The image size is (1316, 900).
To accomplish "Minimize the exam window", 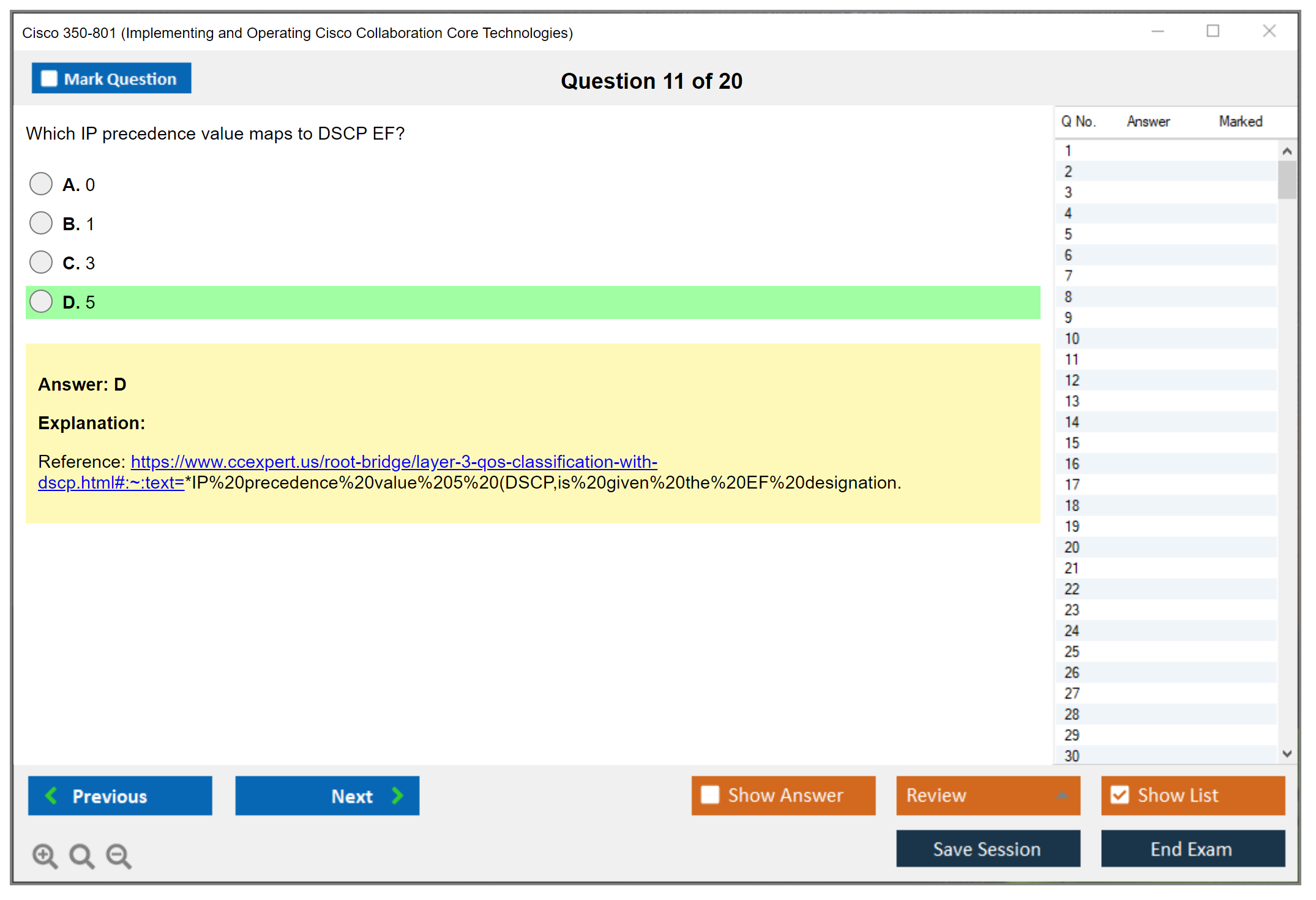I will coord(1157,31).
